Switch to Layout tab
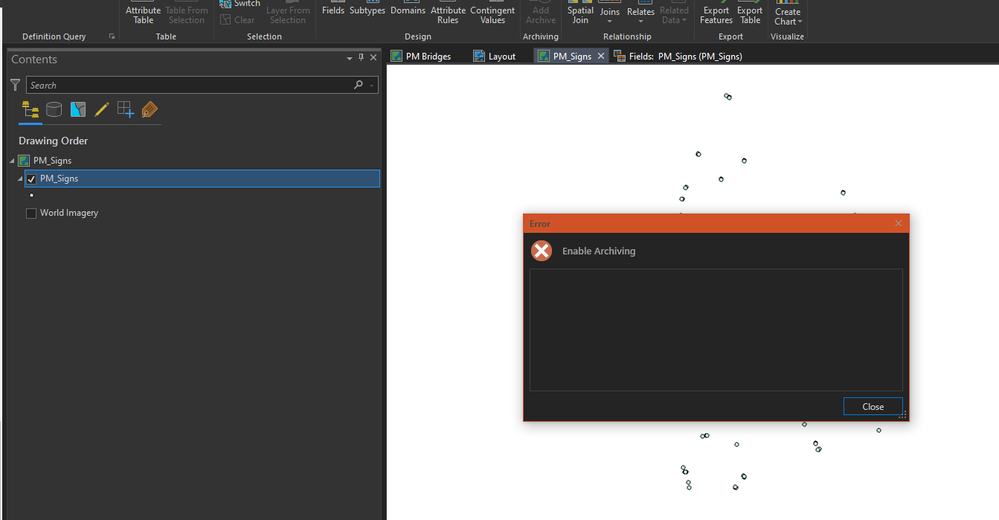The image size is (999, 520). [494, 56]
